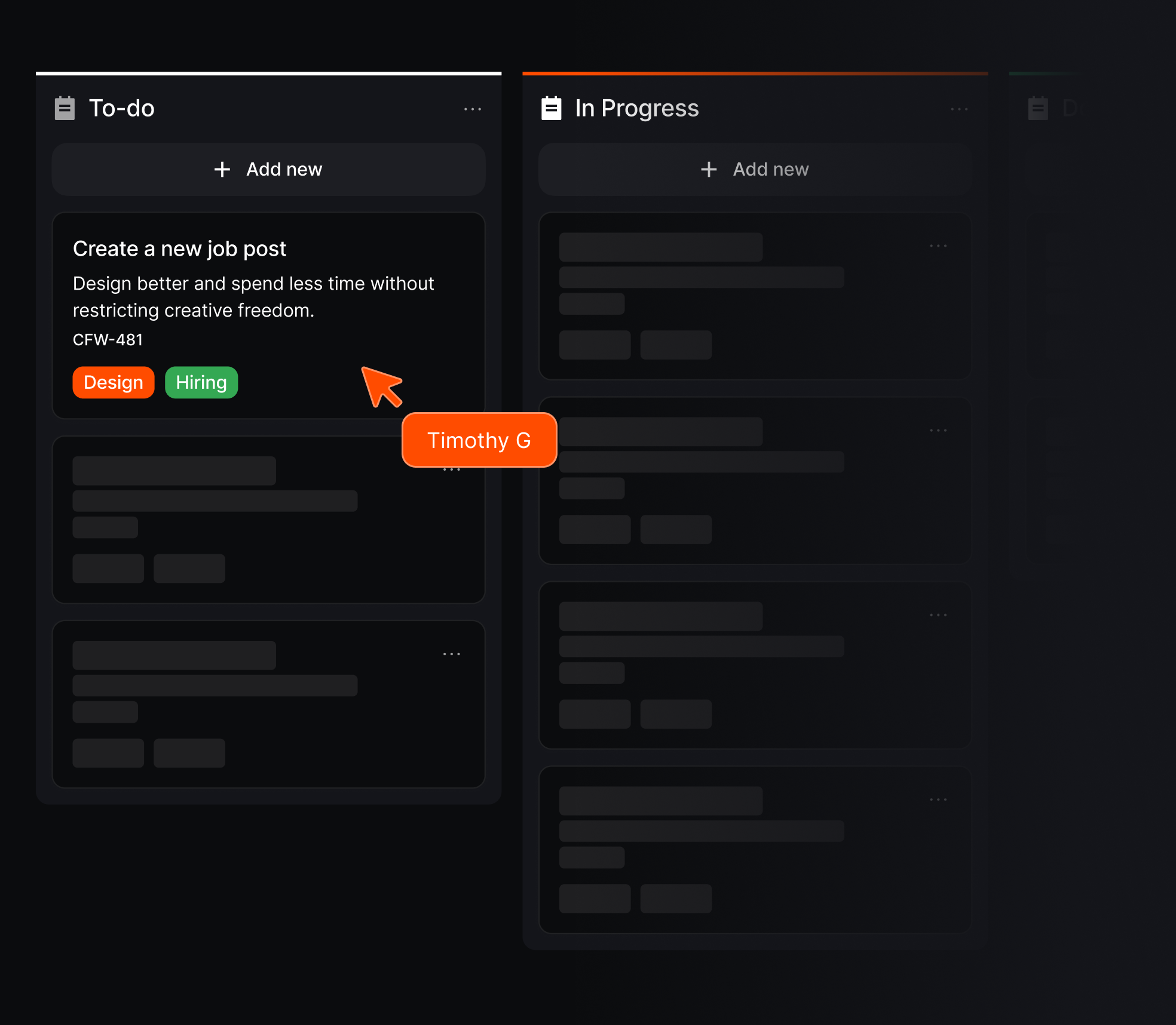Open options on third To-do placeholder card
1176x1025 pixels.
click(452, 654)
